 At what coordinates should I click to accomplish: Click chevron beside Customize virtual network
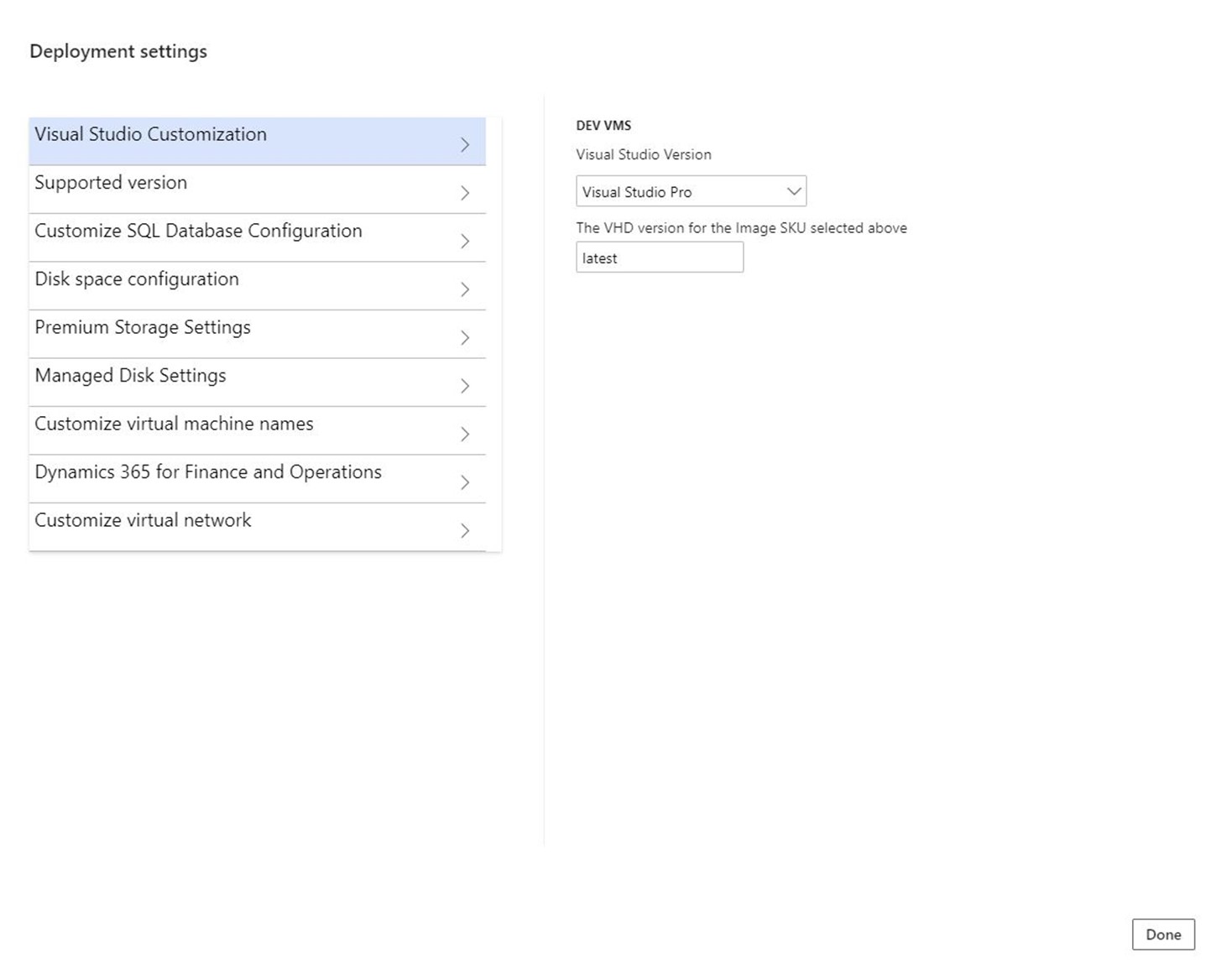(465, 531)
